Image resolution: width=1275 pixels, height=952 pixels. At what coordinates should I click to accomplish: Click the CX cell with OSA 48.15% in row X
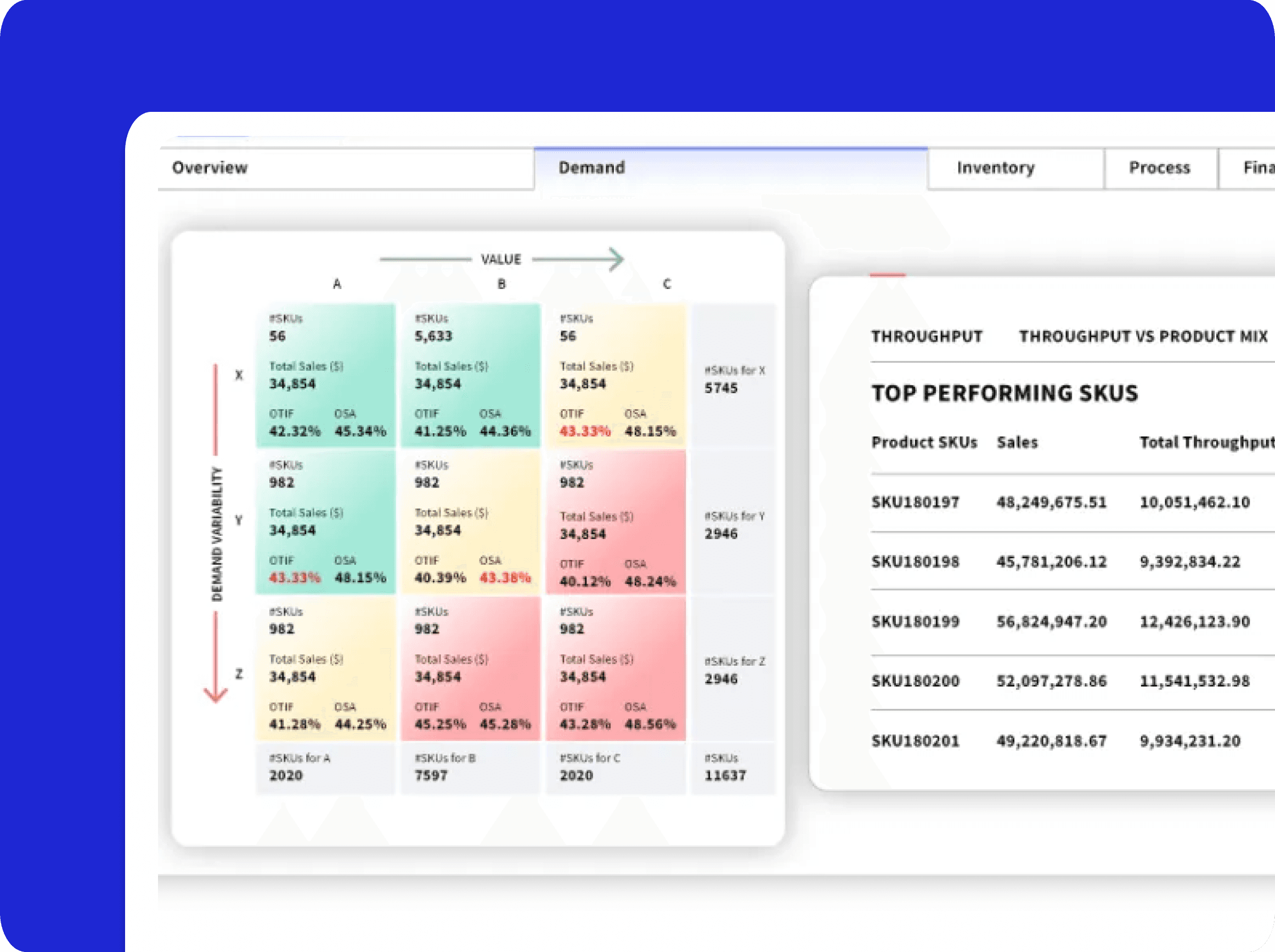tap(616, 376)
